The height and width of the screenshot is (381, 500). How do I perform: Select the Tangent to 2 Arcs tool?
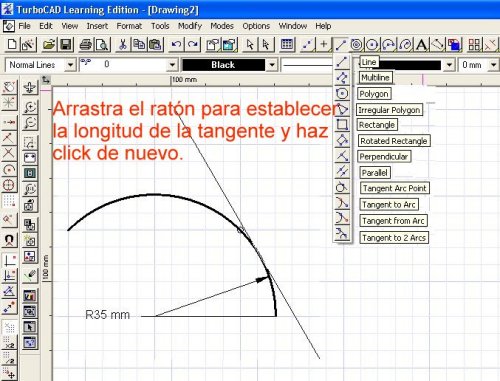click(x=342, y=233)
